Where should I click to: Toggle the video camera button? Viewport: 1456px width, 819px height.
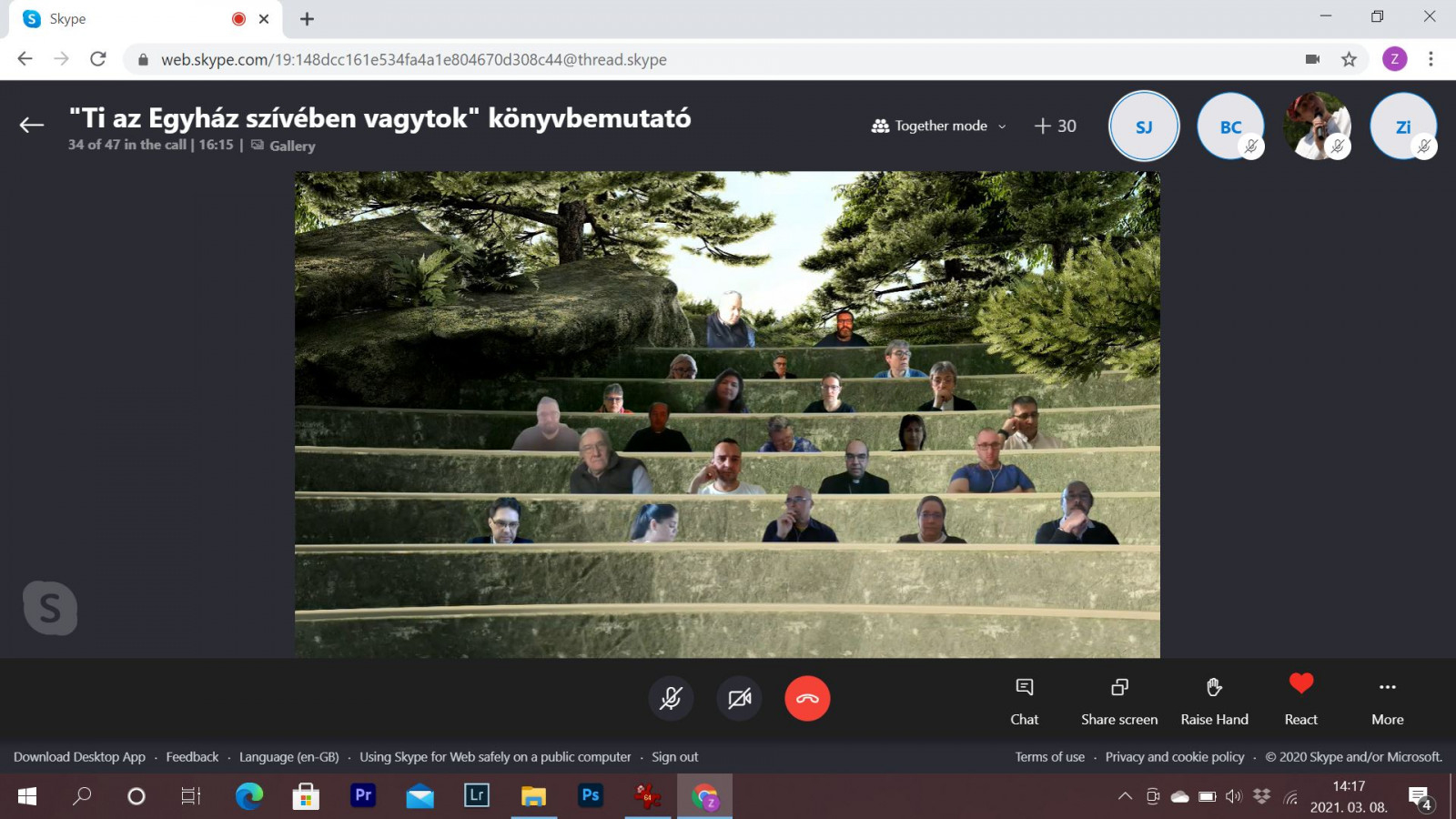coord(739,699)
